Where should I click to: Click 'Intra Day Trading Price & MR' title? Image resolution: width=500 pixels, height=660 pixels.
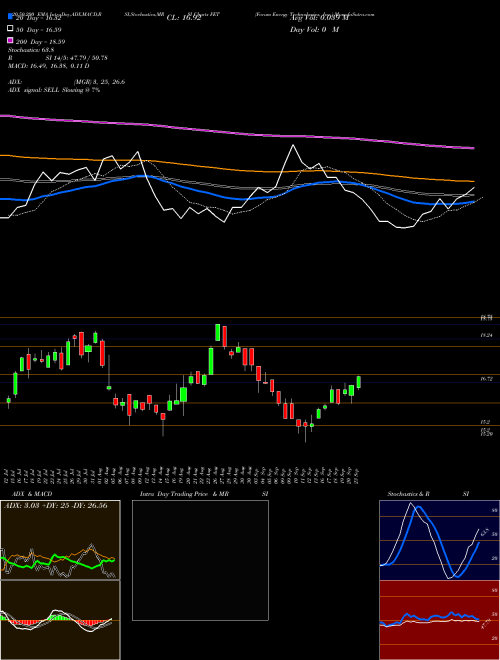click(184, 494)
